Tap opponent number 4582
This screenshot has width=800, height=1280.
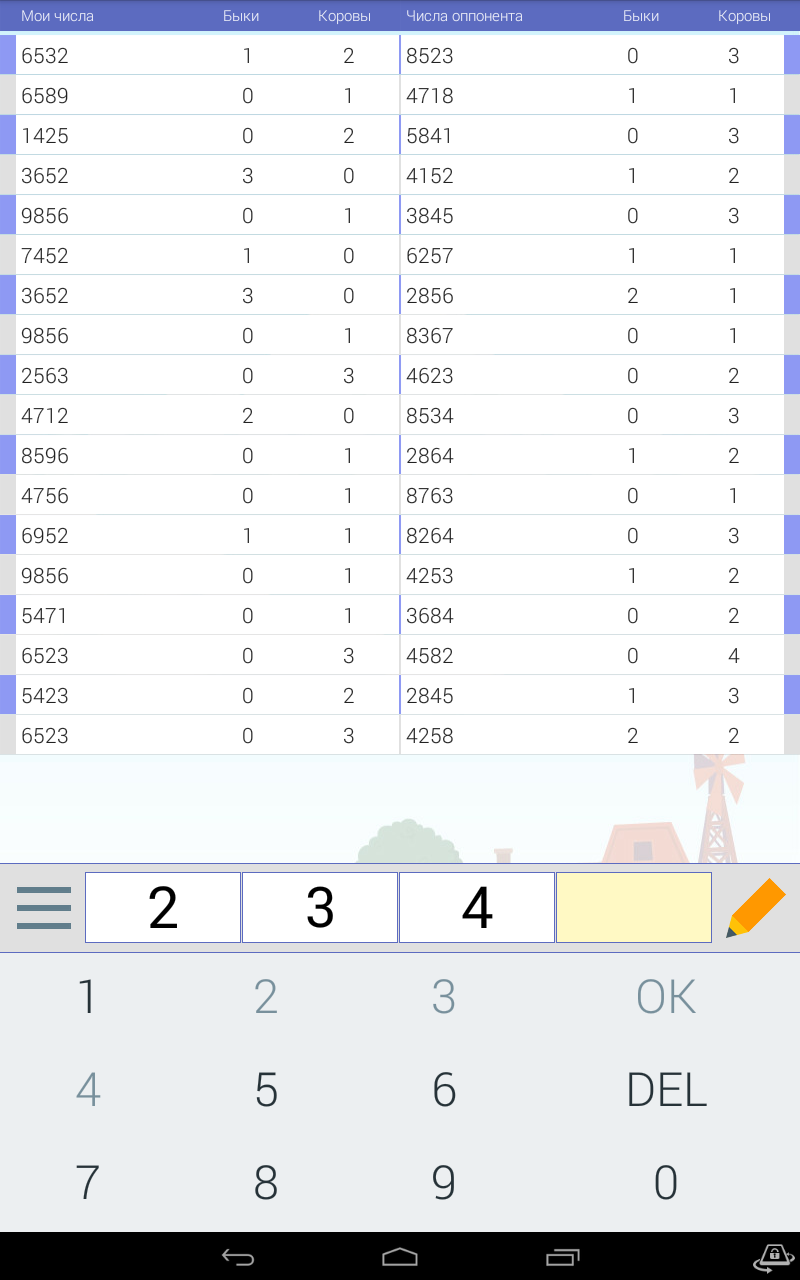pos(430,656)
